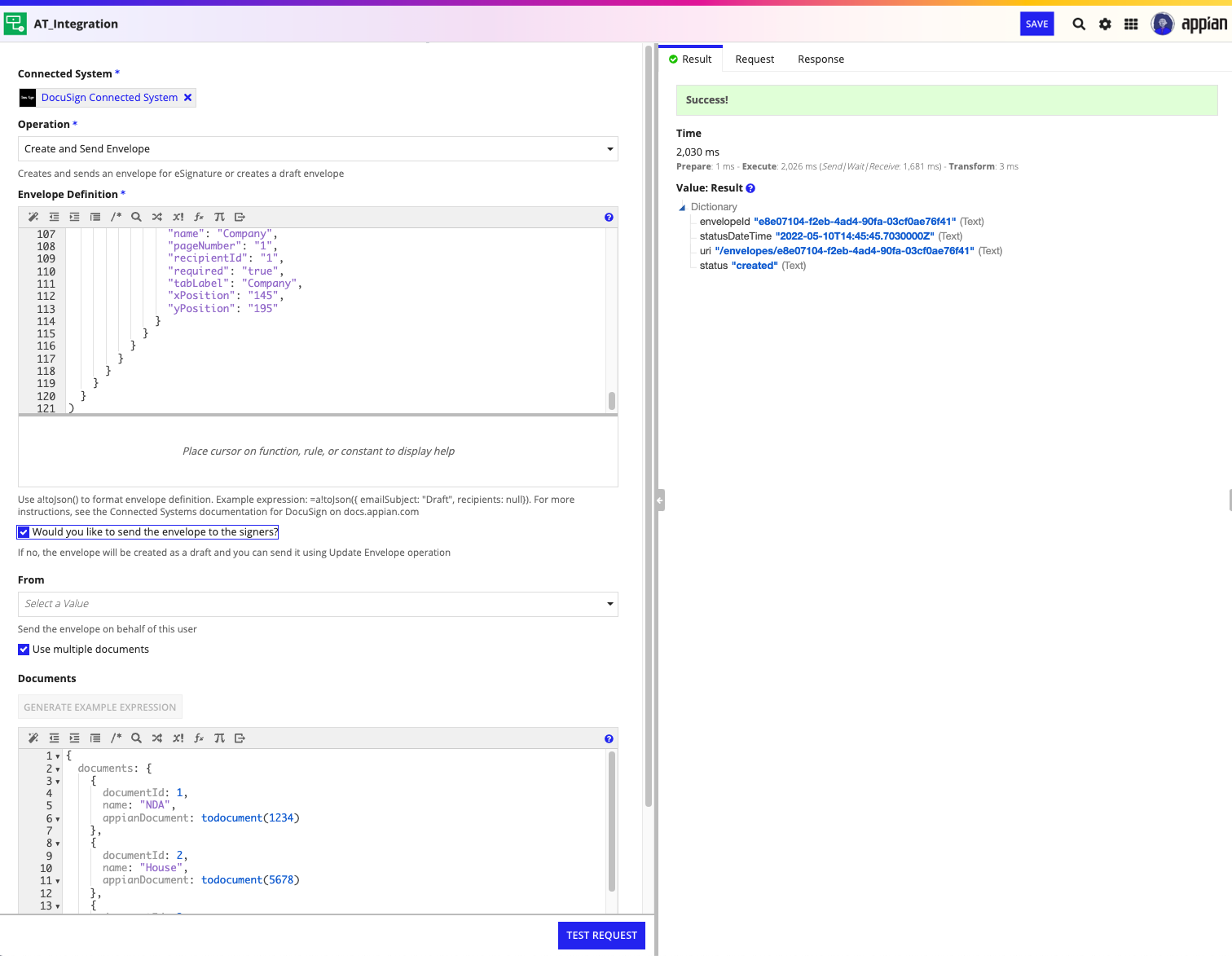
Task: Open the fx function picker in Envelope Definition toolbar
Action: [x=199, y=217]
